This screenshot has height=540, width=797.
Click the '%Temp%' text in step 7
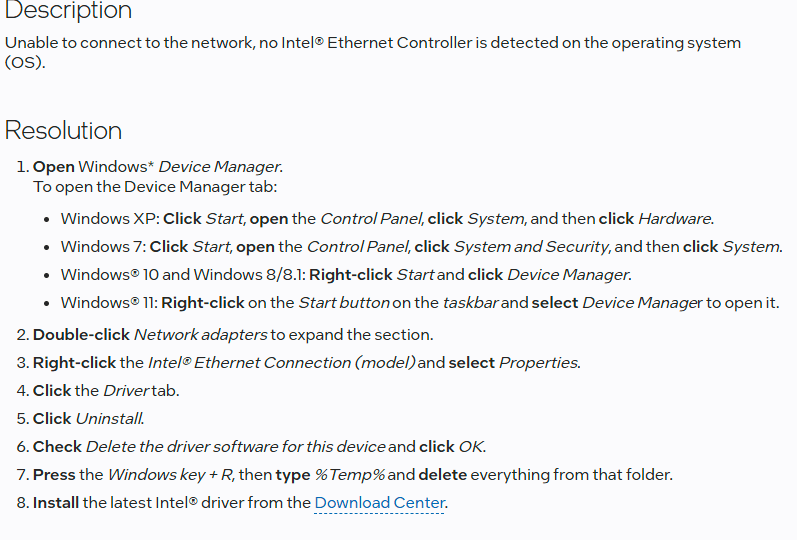[350, 474]
